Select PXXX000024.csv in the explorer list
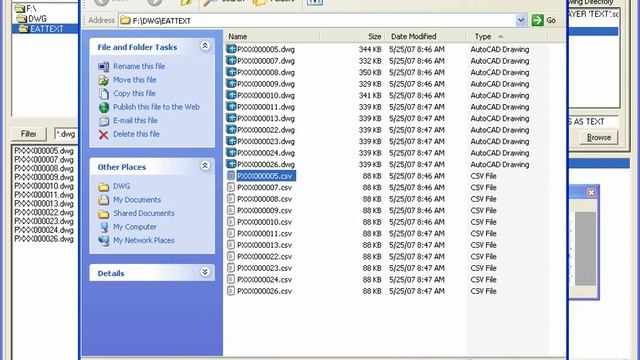This screenshot has height=360, width=640. click(264, 280)
